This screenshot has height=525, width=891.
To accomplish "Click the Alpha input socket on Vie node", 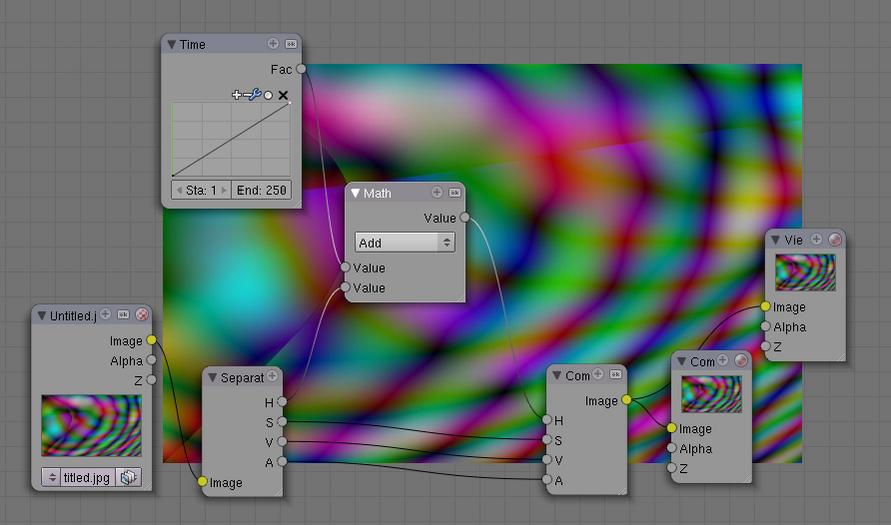I will [x=765, y=326].
